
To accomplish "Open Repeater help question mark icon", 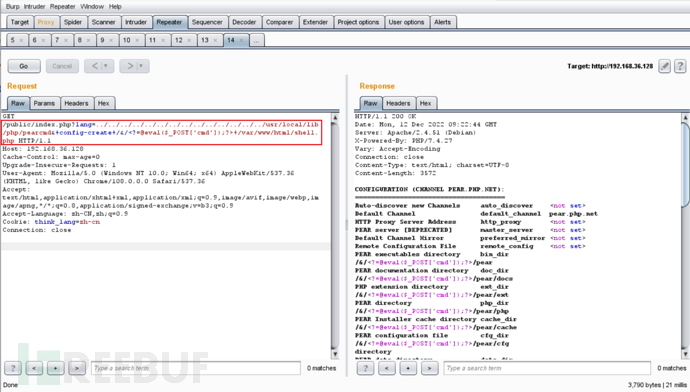I will point(680,66).
